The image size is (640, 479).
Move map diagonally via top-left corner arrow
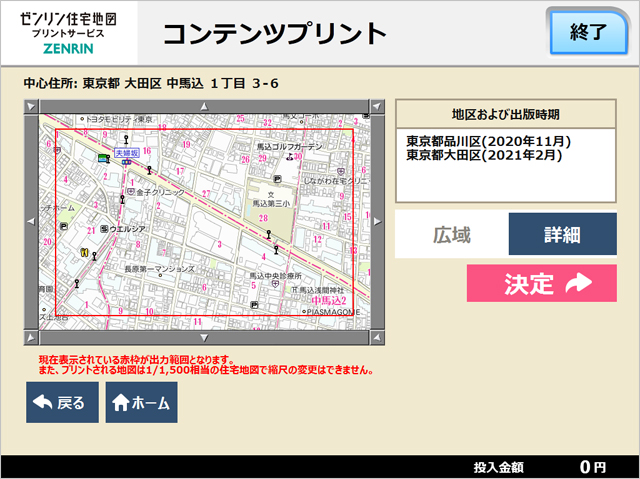coord(30,104)
